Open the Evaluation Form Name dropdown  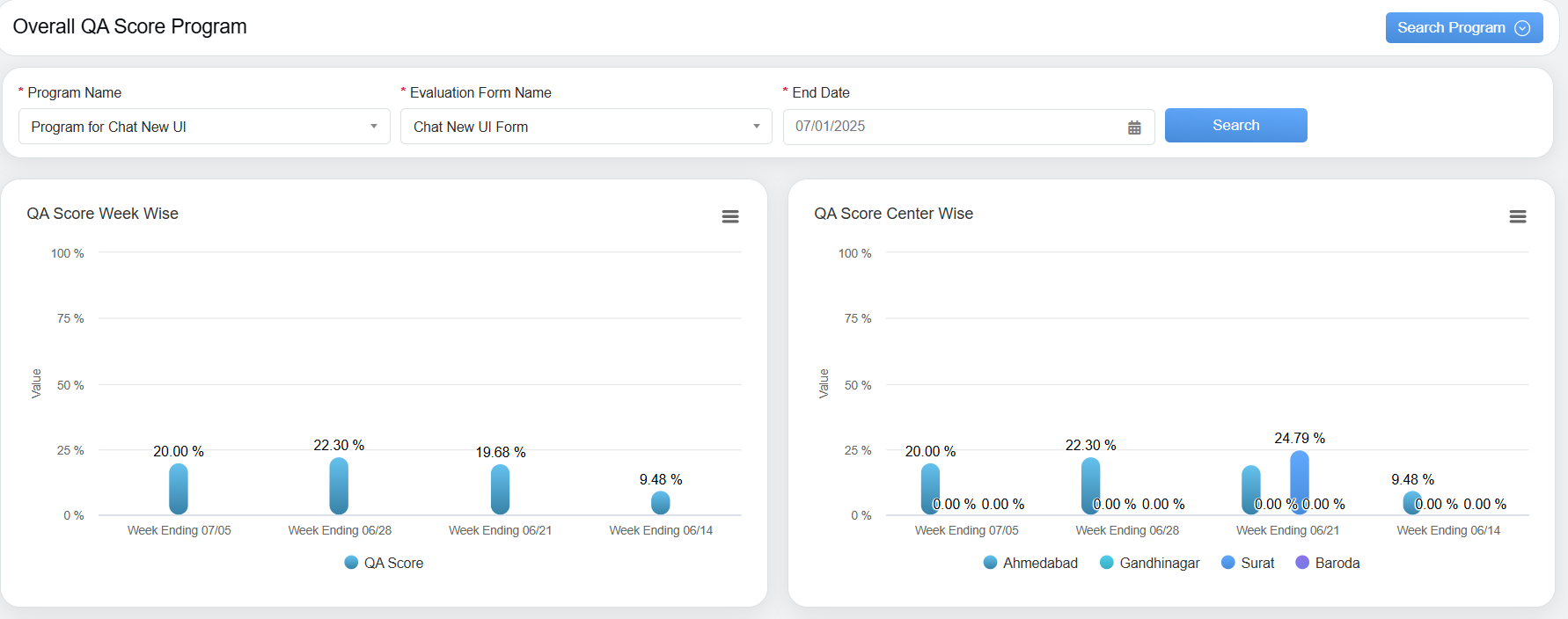point(586,127)
